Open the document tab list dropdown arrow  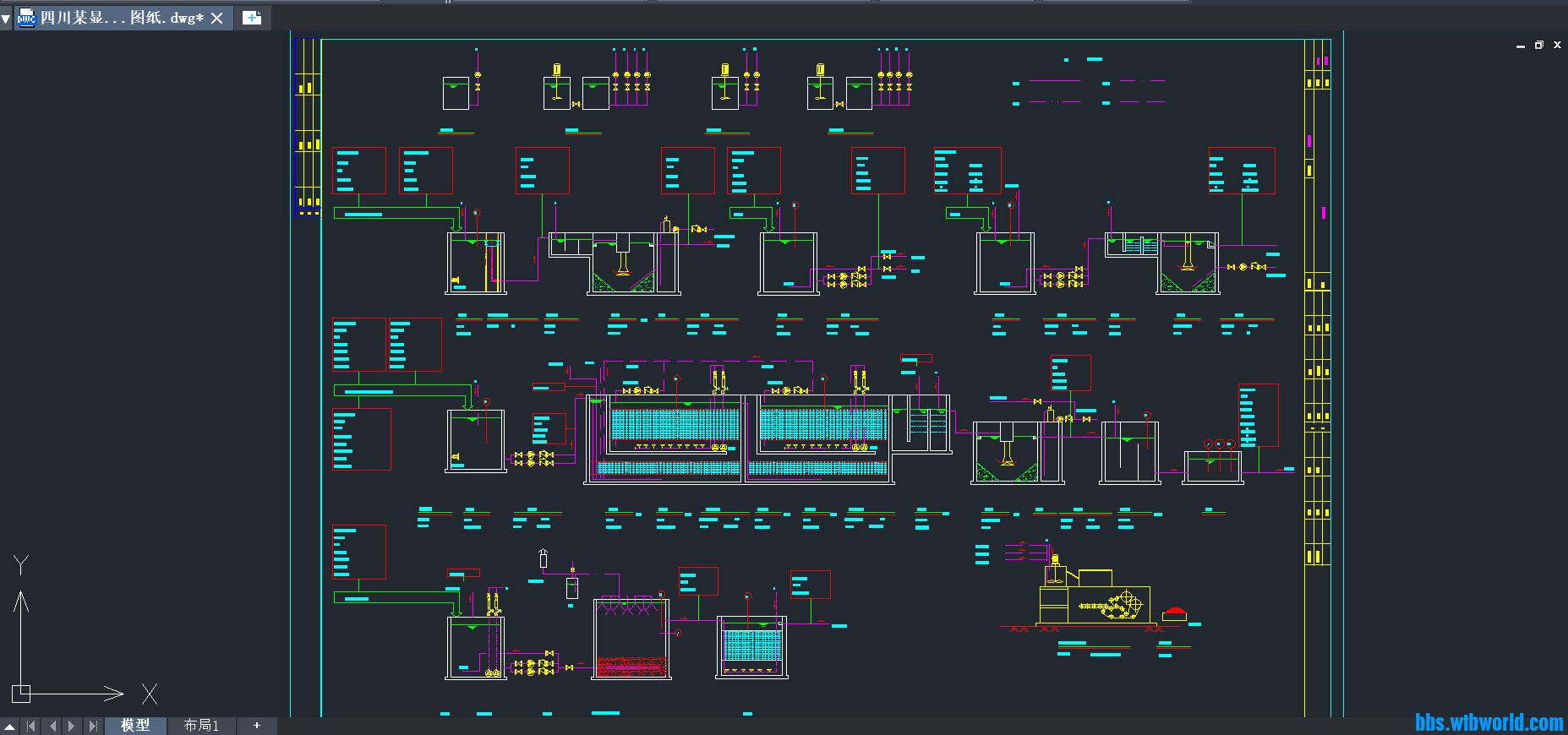pos(6,18)
